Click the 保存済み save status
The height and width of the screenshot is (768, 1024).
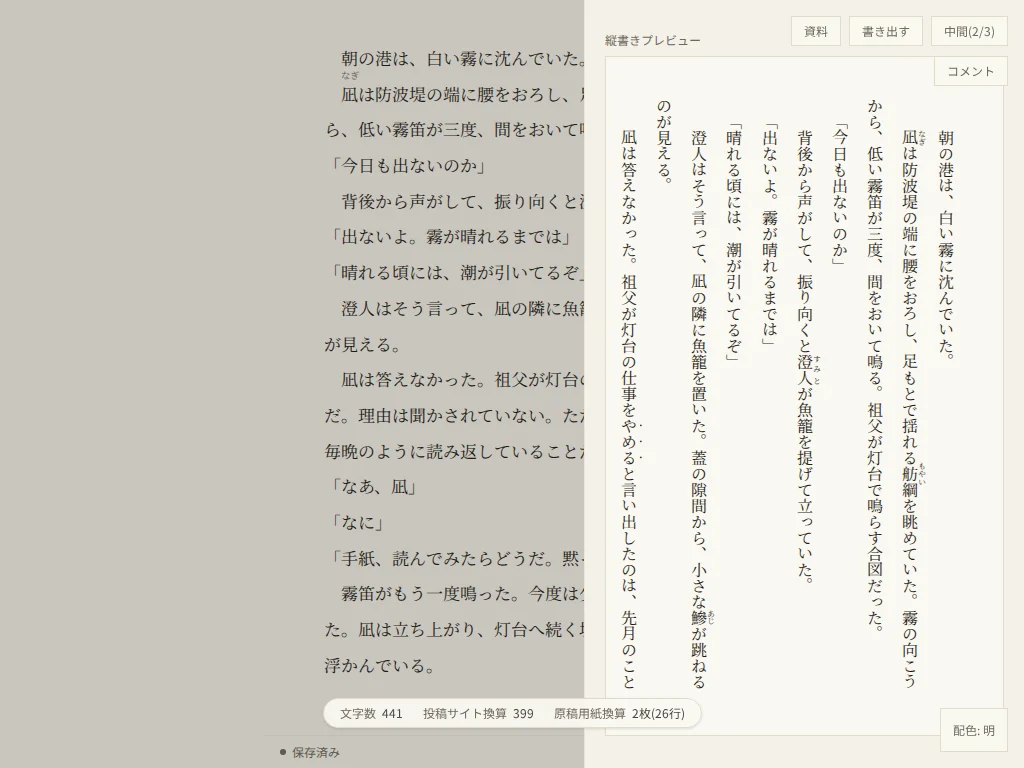coord(310,752)
